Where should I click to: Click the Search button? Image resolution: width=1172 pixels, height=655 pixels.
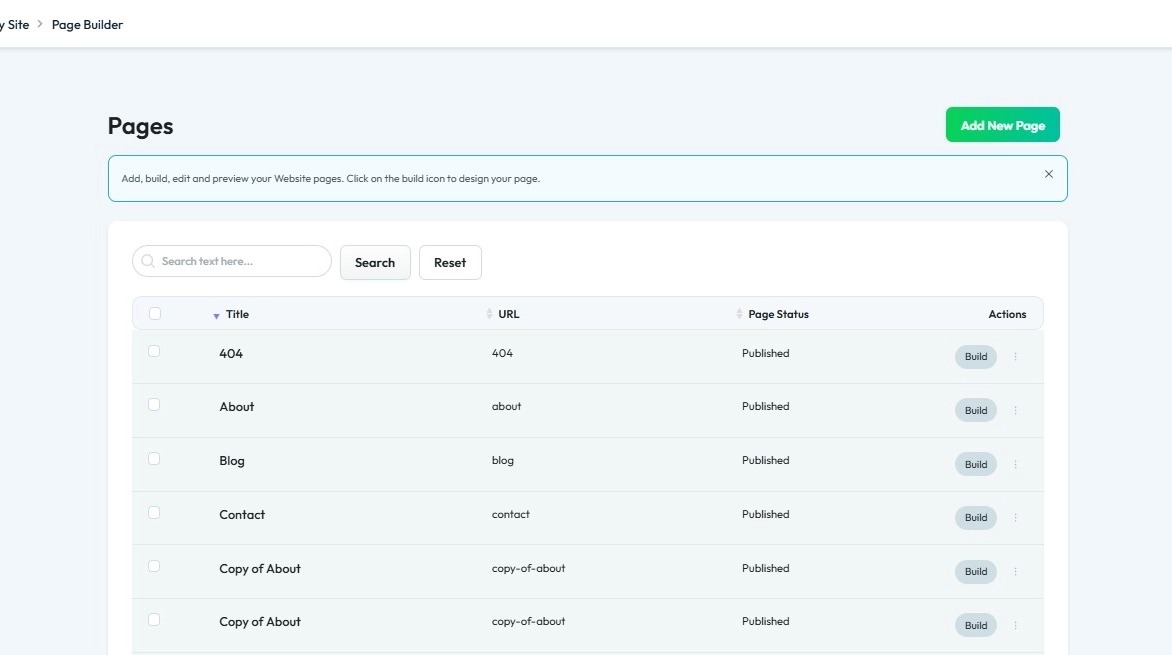point(375,262)
